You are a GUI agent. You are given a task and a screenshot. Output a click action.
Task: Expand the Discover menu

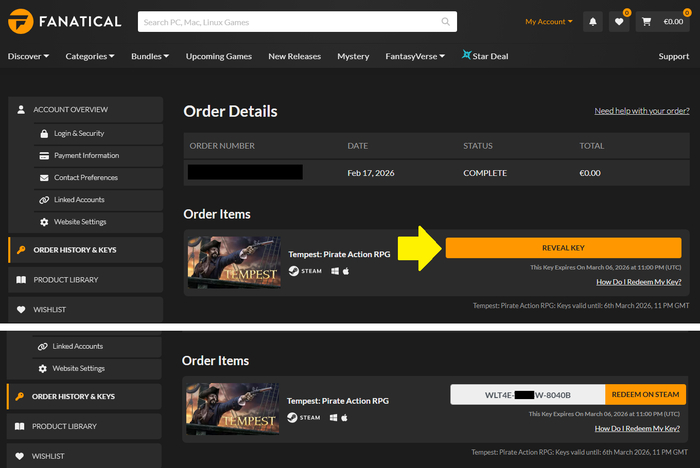pyautogui.click(x=29, y=56)
